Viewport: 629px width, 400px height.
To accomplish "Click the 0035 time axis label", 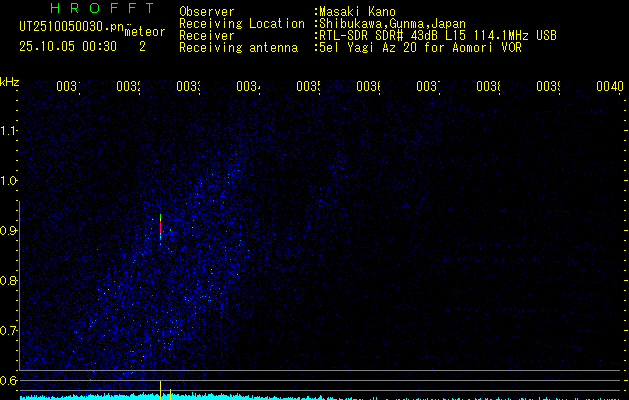I will [x=308, y=86].
